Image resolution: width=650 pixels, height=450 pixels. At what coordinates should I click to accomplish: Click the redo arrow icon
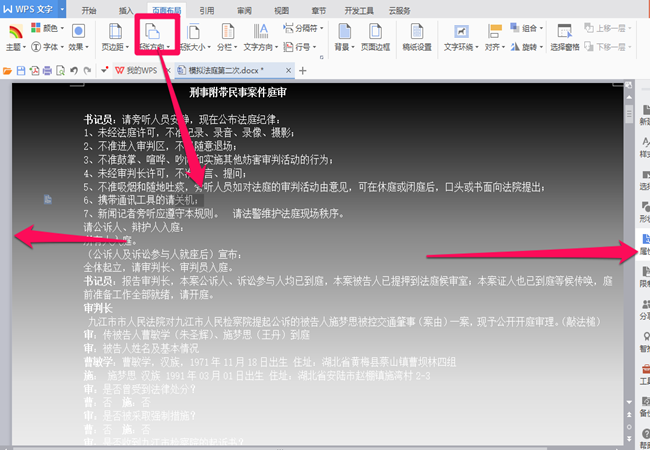tap(87, 71)
